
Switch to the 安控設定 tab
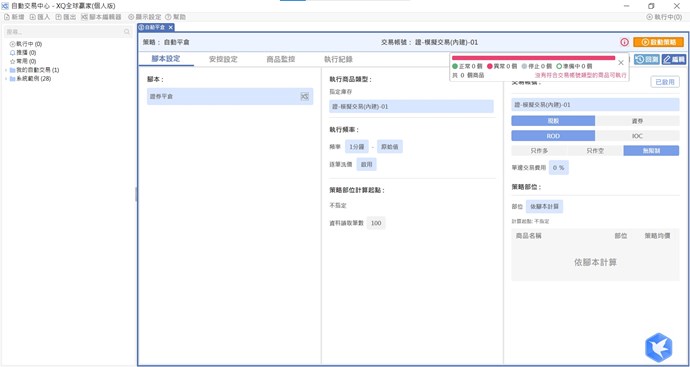223,59
